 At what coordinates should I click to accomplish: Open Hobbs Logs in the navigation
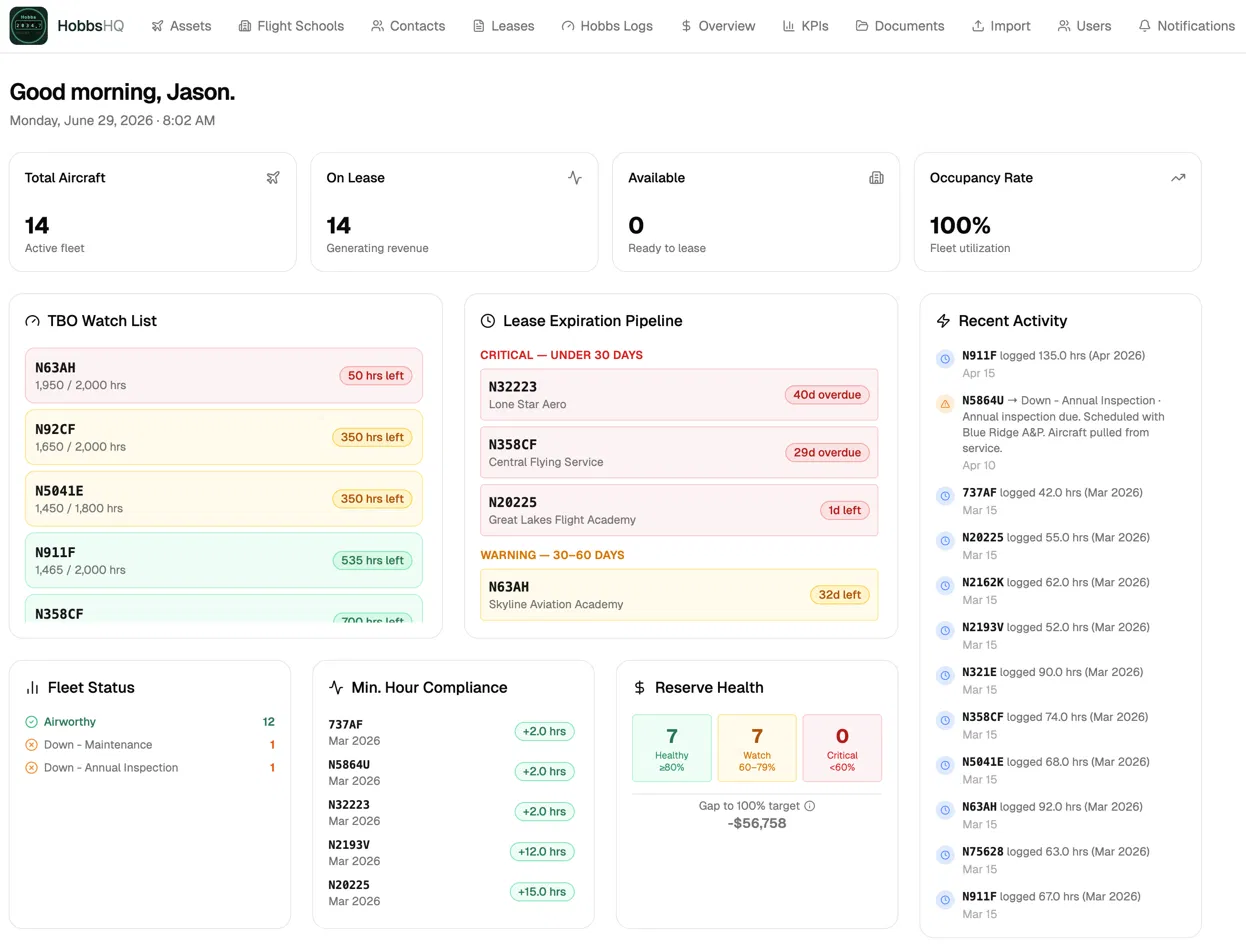point(607,26)
